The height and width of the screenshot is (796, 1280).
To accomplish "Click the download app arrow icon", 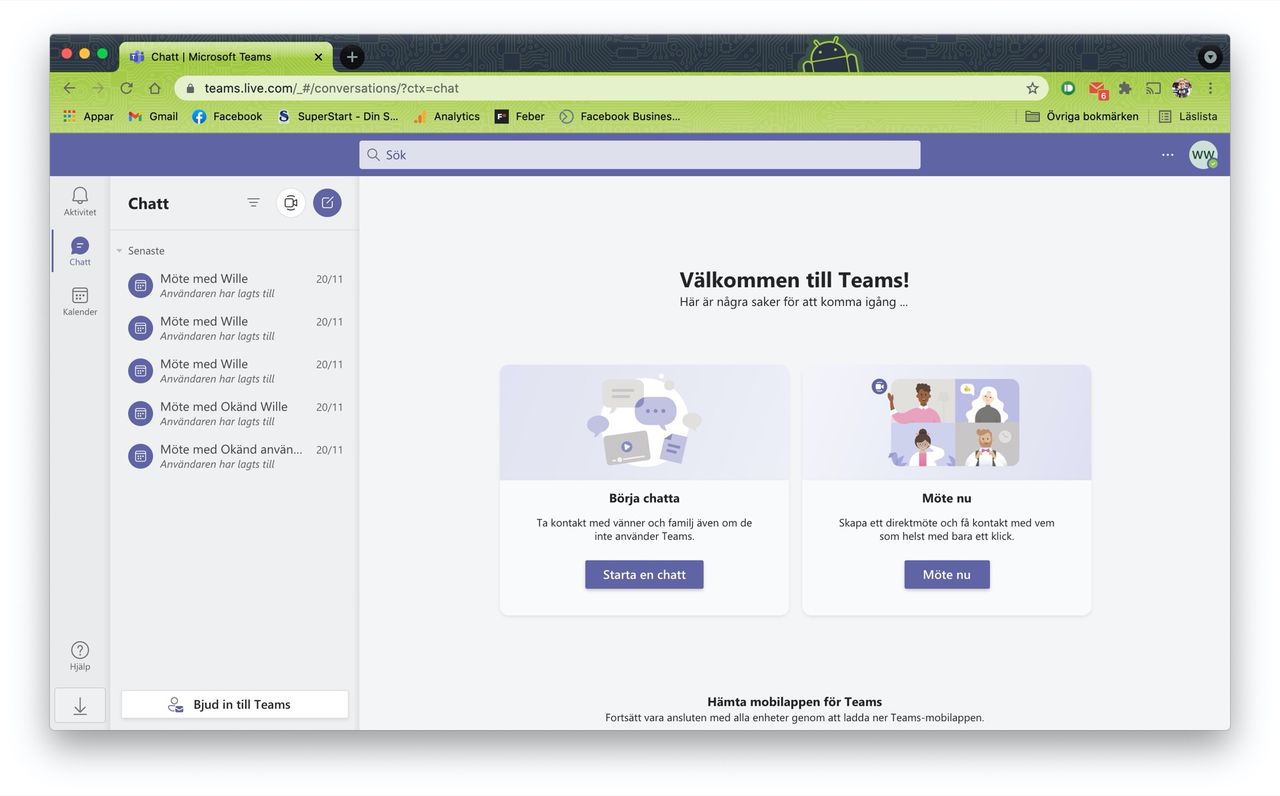I will [x=80, y=706].
